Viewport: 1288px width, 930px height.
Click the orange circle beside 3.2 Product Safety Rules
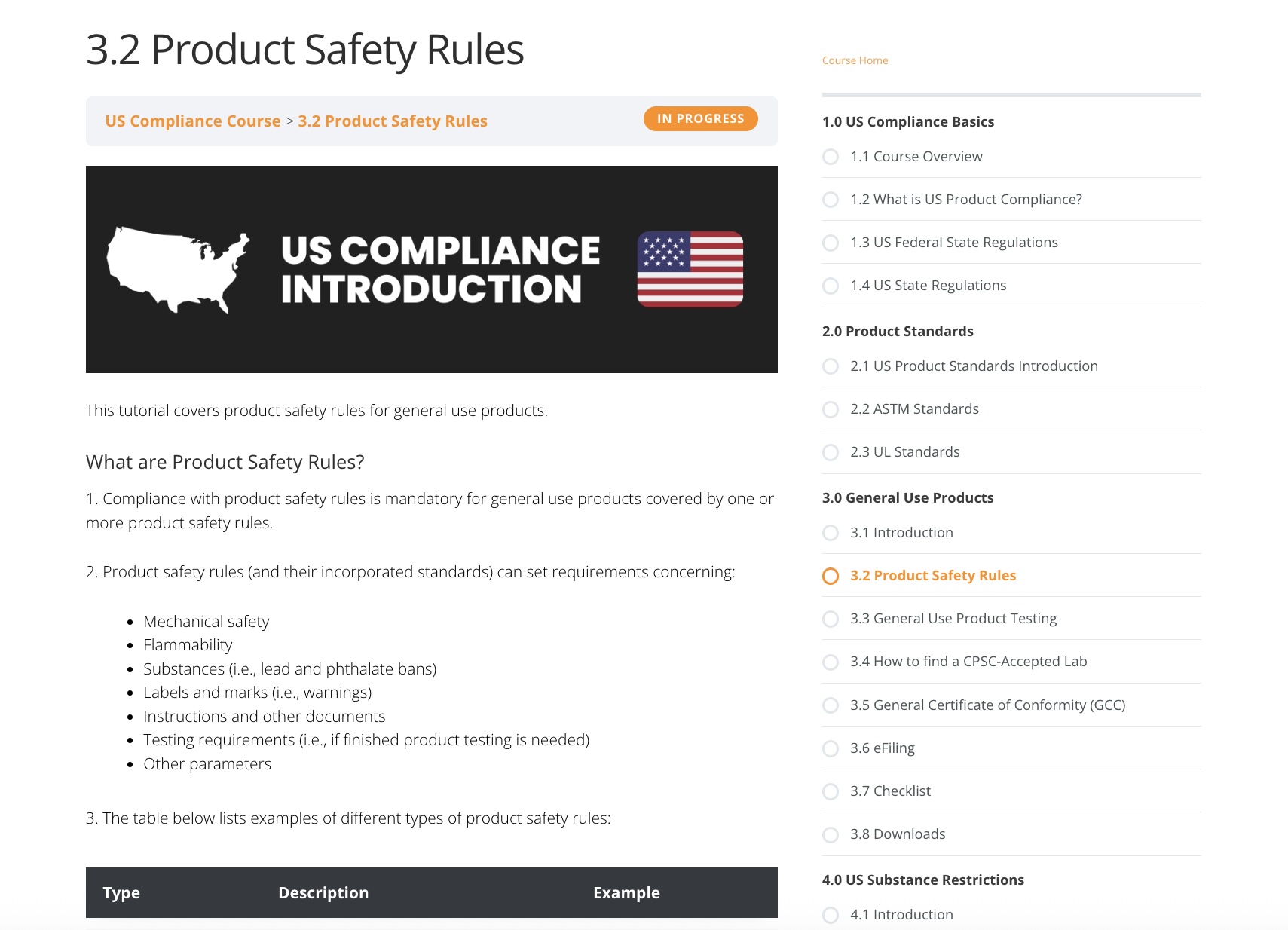(831, 576)
